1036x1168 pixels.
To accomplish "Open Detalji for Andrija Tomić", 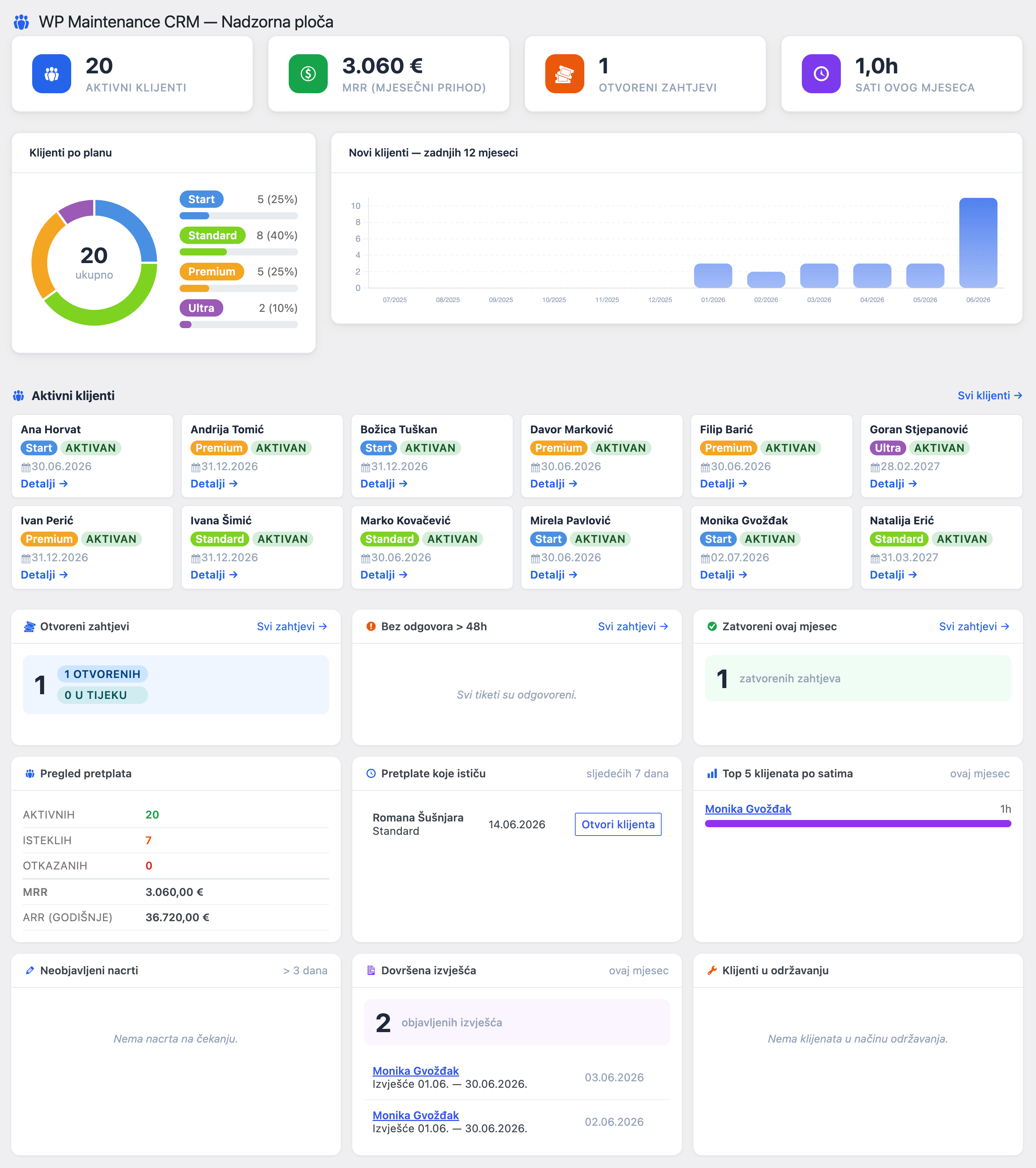I will click(x=214, y=484).
